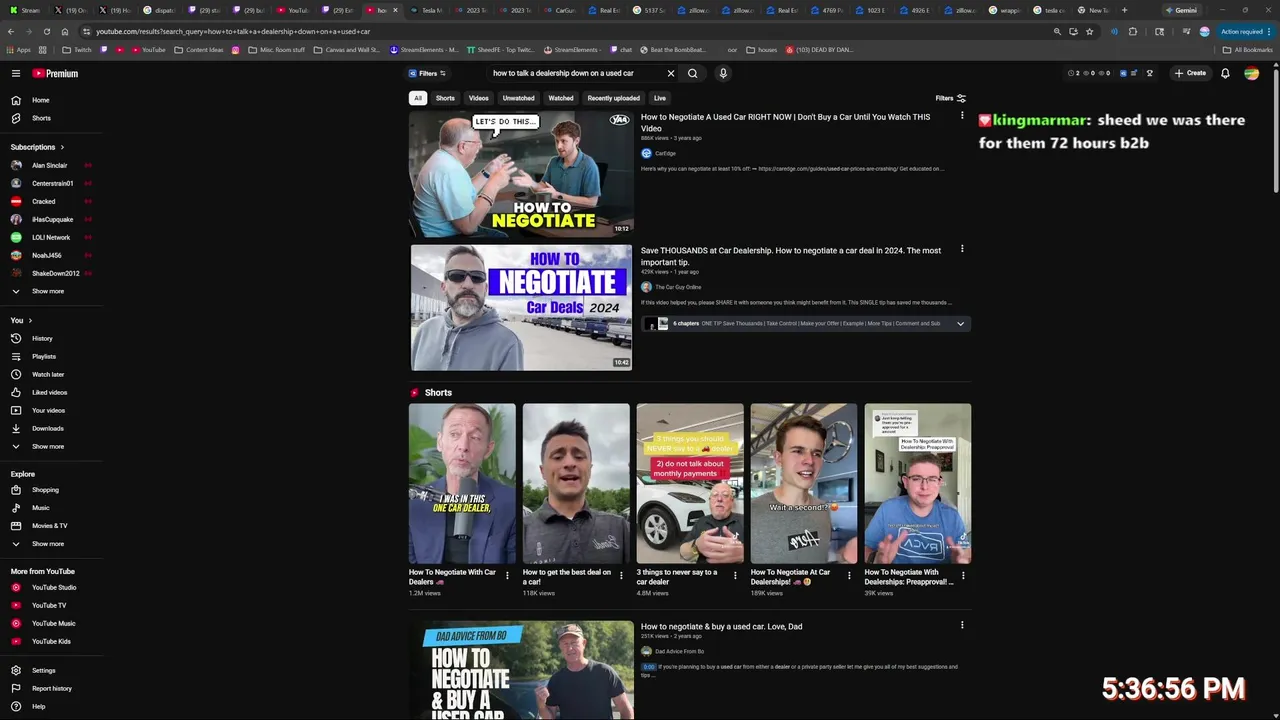Open 'How To Negotiate With Car Dealers' Short
This screenshot has width=1280, height=720.
[462, 484]
